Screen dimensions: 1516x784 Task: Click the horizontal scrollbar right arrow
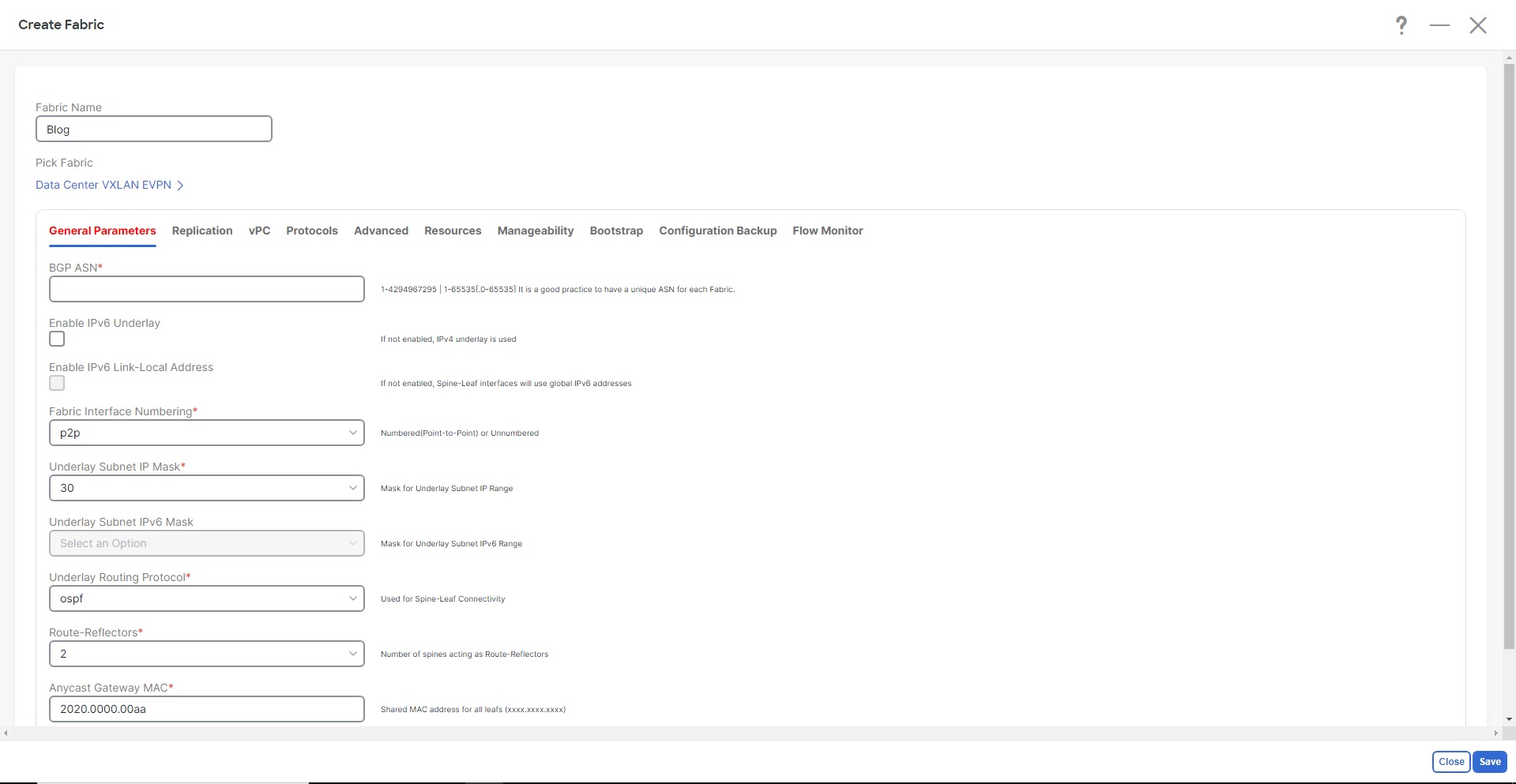click(x=1495, y=733)
